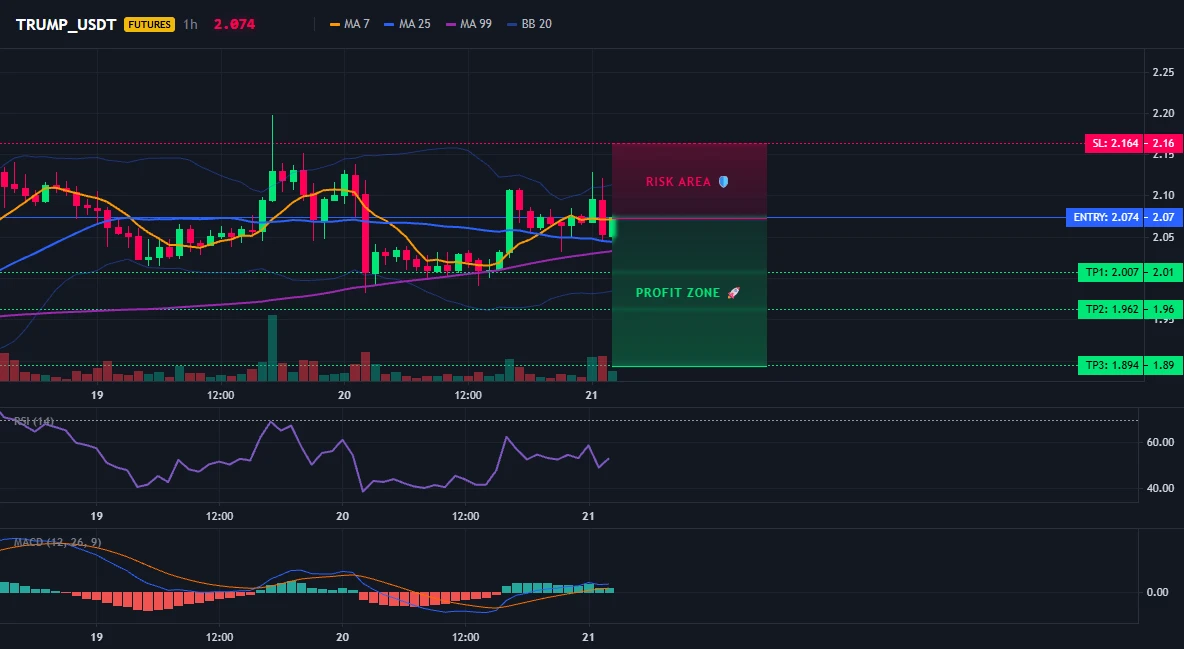Click the SL: 2.164 stop loss label
Image resolution: width=1184 pixels, height=649 pixels.
(x=1114, y=143)
